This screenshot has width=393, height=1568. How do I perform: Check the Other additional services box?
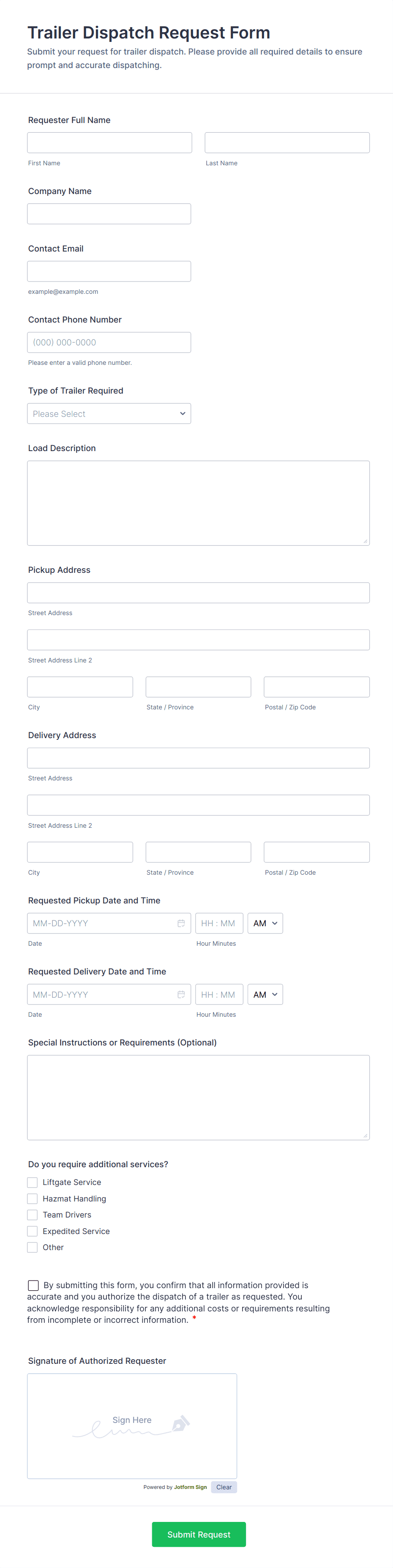tap(33, 1247)
